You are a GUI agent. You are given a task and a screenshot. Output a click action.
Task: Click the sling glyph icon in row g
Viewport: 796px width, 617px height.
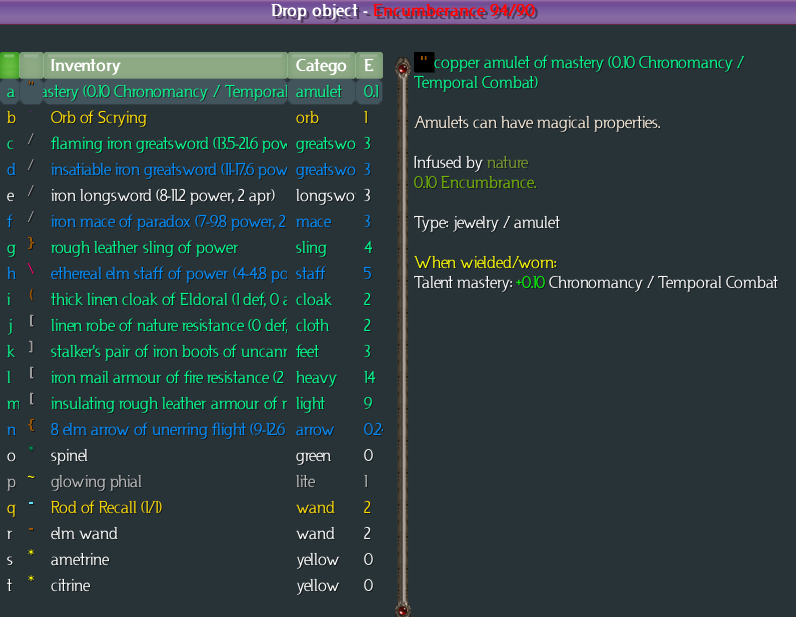point(31,243)
